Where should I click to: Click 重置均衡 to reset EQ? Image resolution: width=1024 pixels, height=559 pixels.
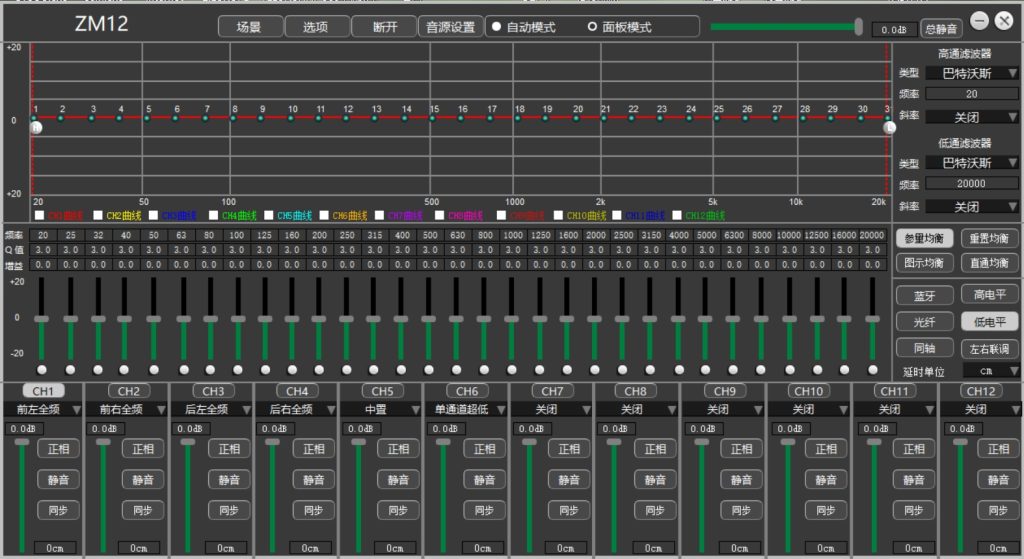(x=989, y=238)
